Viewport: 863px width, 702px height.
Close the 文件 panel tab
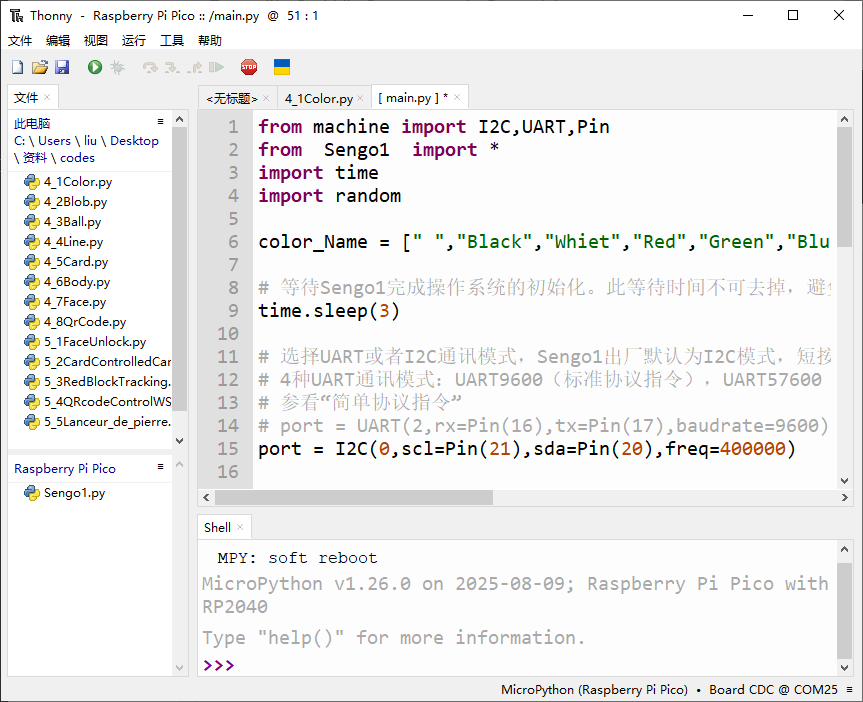(47, 97)
